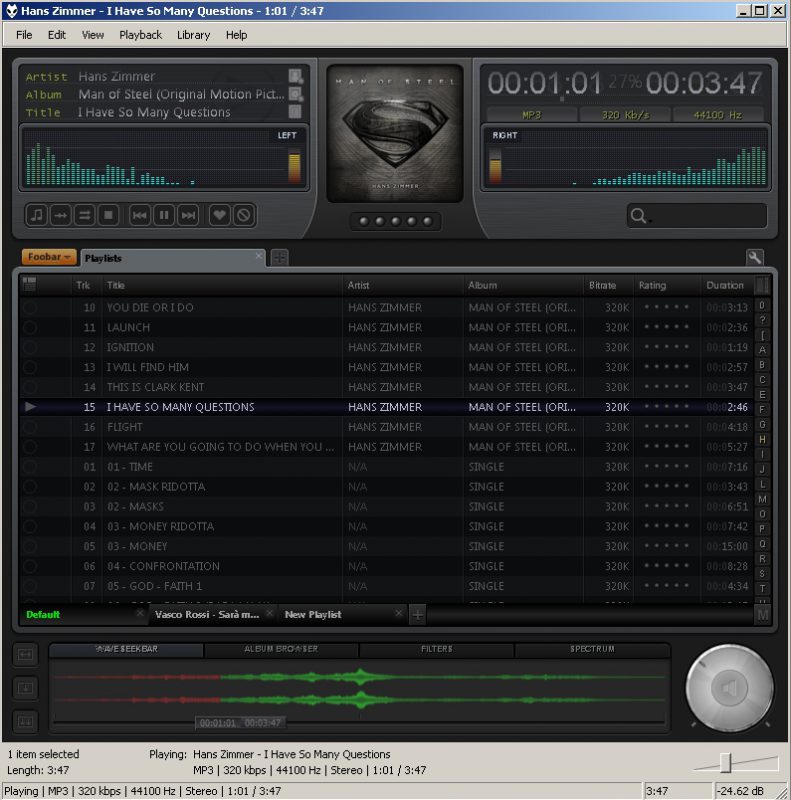Viewport: 791px width, 800px height.
Task: Click the playlist layout icon in header corner
Action: click(x=30, y=284)
